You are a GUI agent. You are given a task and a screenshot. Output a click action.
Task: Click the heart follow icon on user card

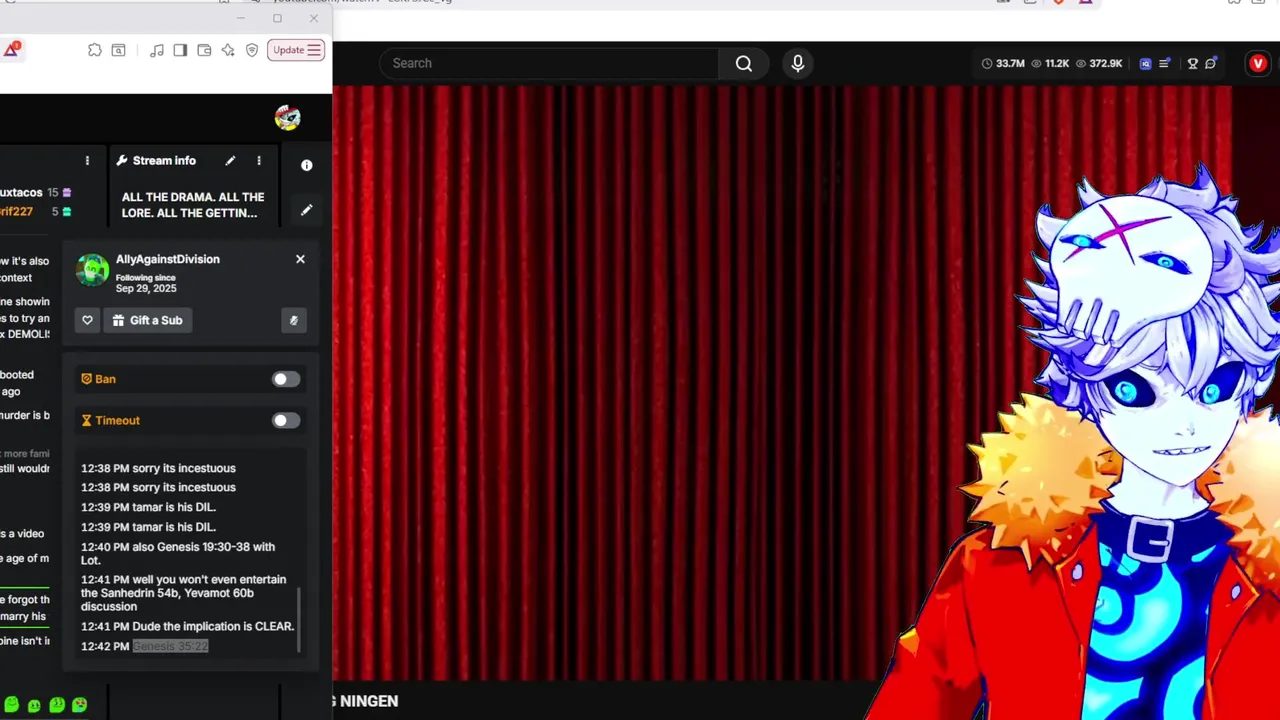(87, 320)
